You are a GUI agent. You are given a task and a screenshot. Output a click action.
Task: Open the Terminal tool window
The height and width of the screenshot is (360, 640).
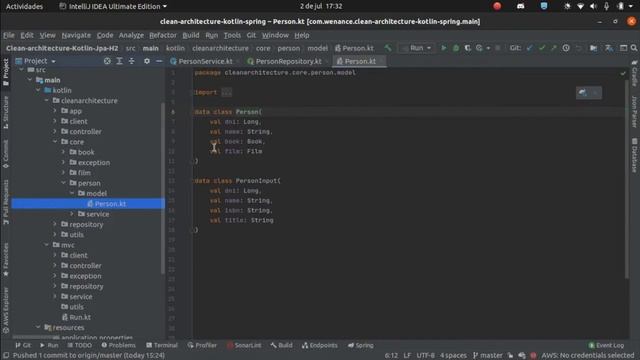(x=162, y=345)
